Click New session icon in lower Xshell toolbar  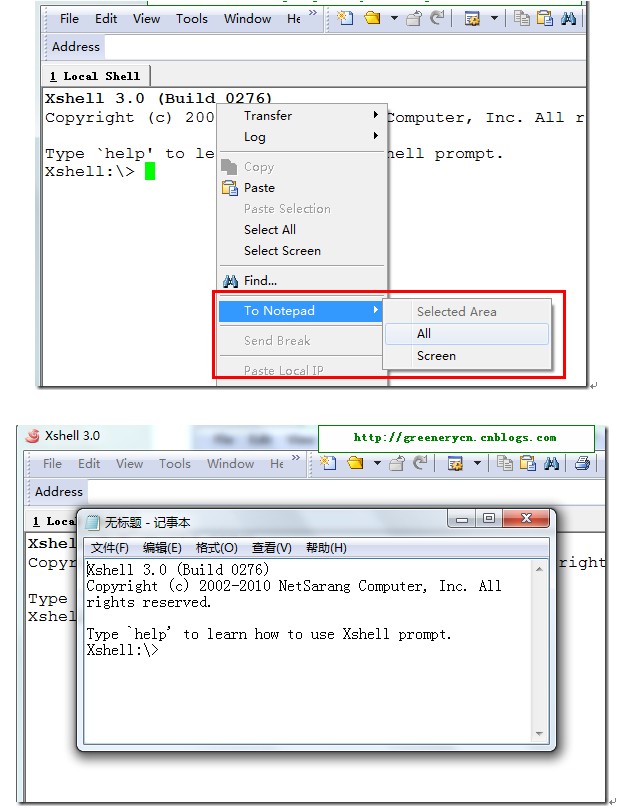click(x=328, y=463)
